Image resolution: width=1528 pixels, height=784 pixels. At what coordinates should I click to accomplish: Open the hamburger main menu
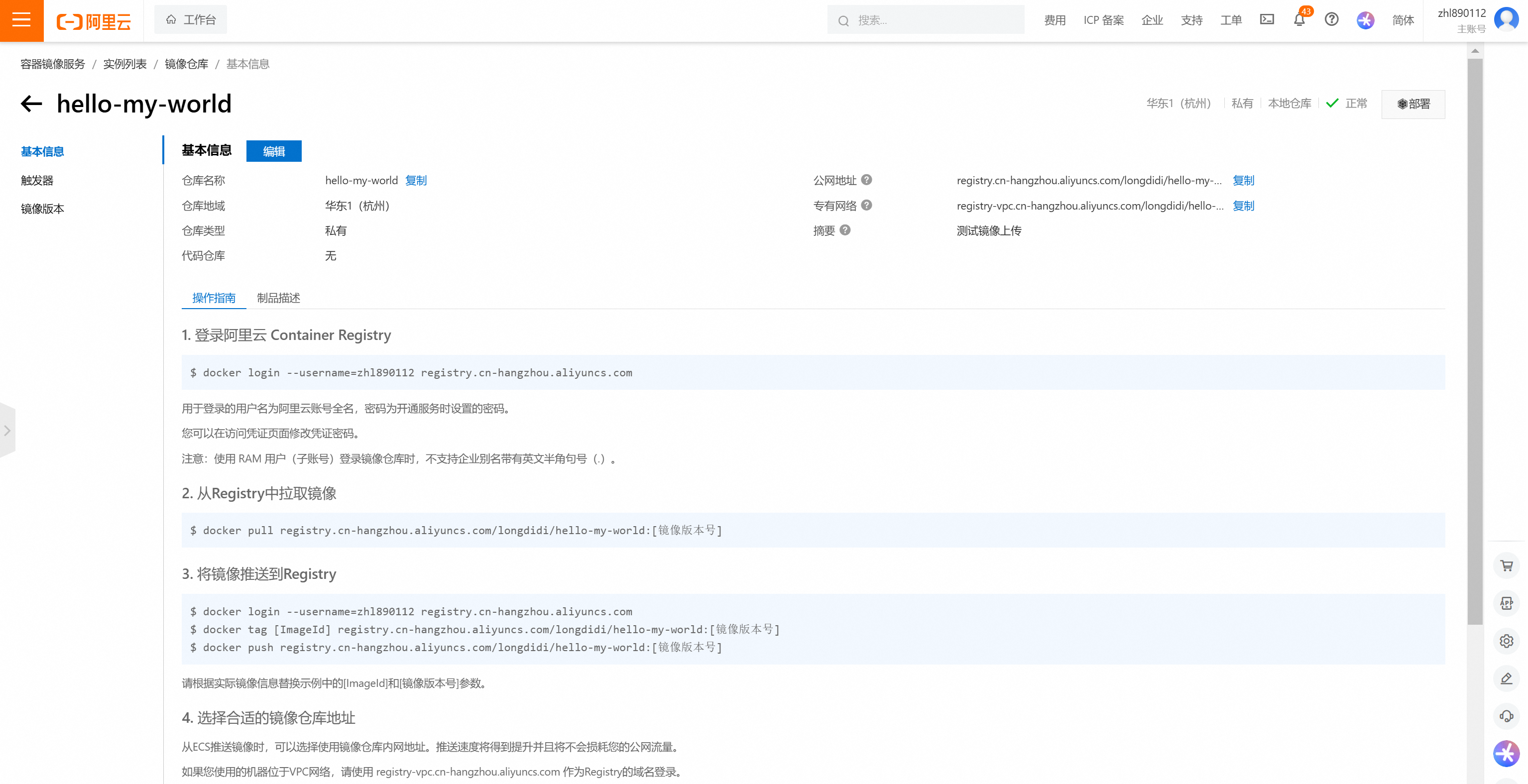(x=21, y=20)
